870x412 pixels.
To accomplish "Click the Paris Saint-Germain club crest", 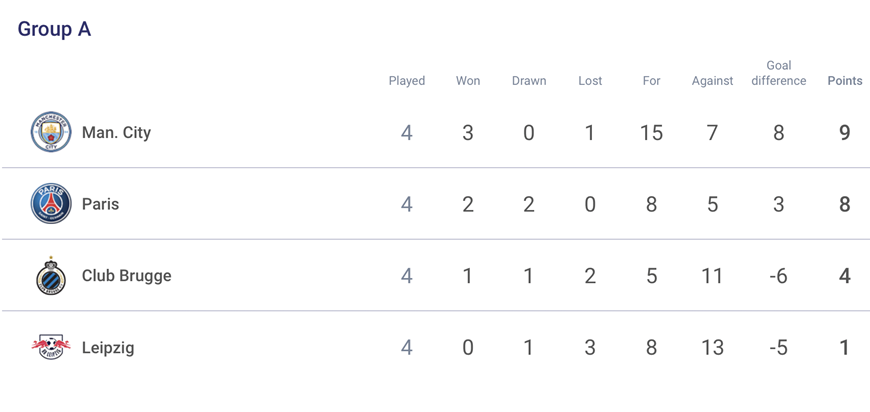I will [51, 204].
